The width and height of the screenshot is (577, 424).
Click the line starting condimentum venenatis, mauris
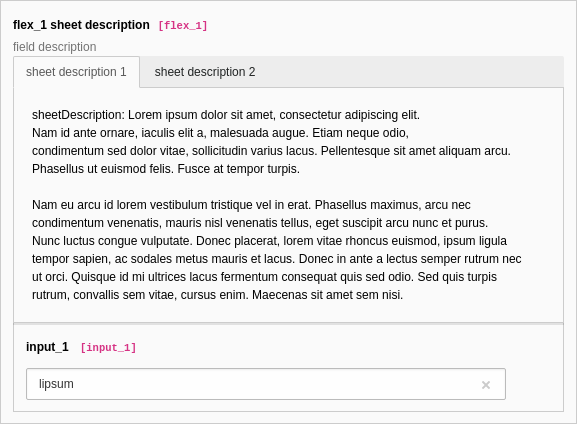click(x=260, y=223)
